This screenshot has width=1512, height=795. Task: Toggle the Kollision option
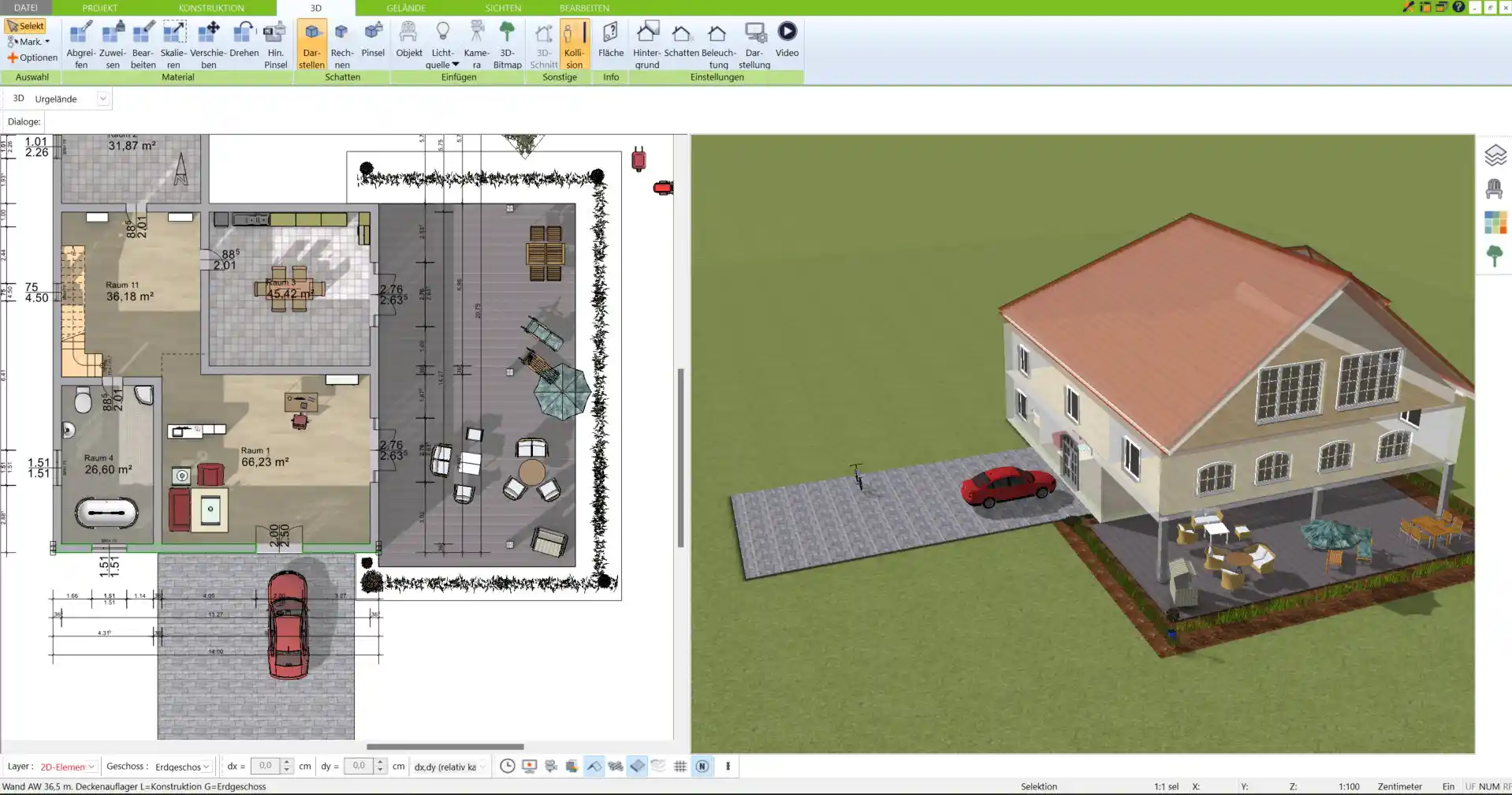[574, 45]
